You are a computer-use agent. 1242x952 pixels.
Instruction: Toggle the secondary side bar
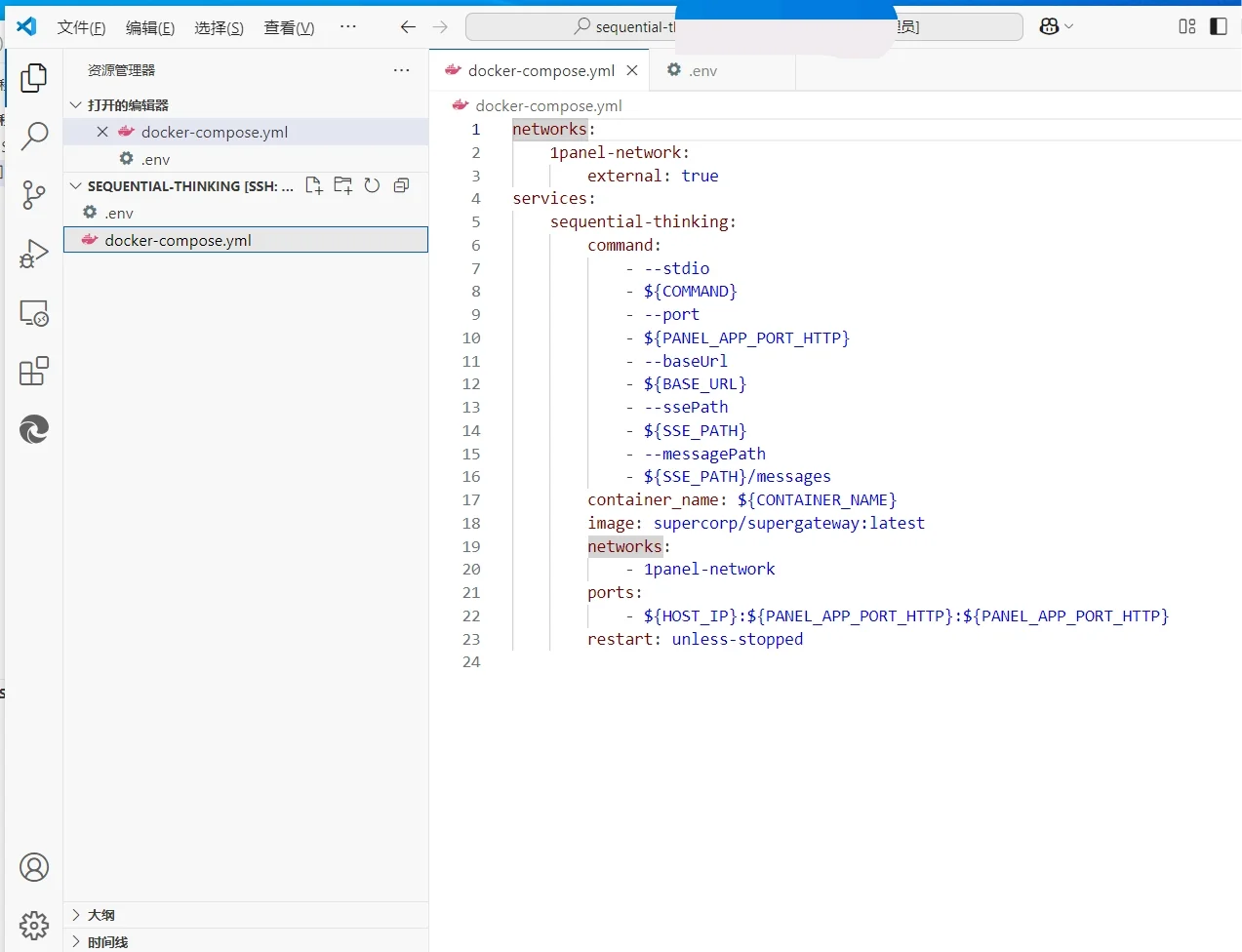pos(1218,26)
